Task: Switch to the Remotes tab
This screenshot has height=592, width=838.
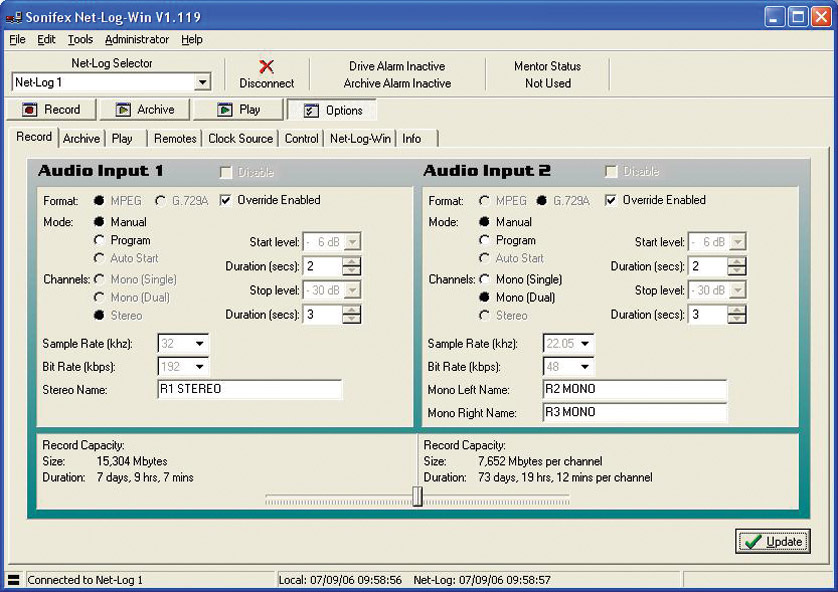Action: [x=175, y=139]
